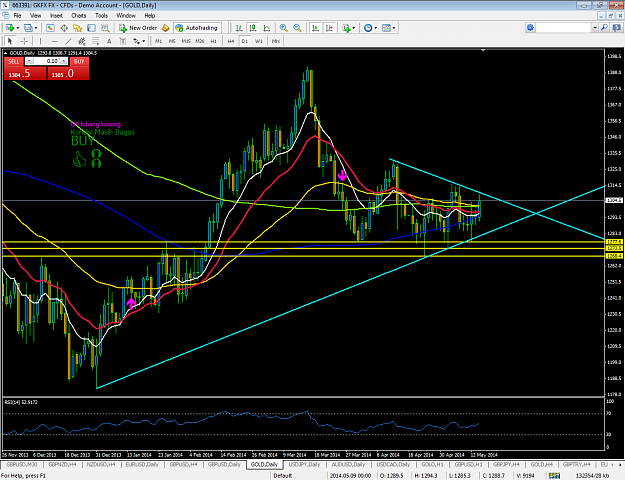Toggle the chart Auto Scroll icon
Screen dimensions: 625x480
coord(315,28)
